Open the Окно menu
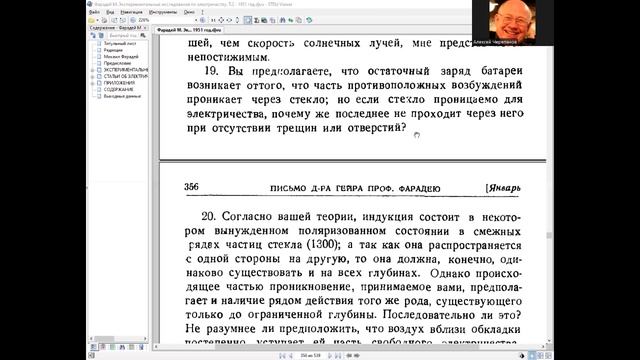640x360 pixels. [189, 12]
